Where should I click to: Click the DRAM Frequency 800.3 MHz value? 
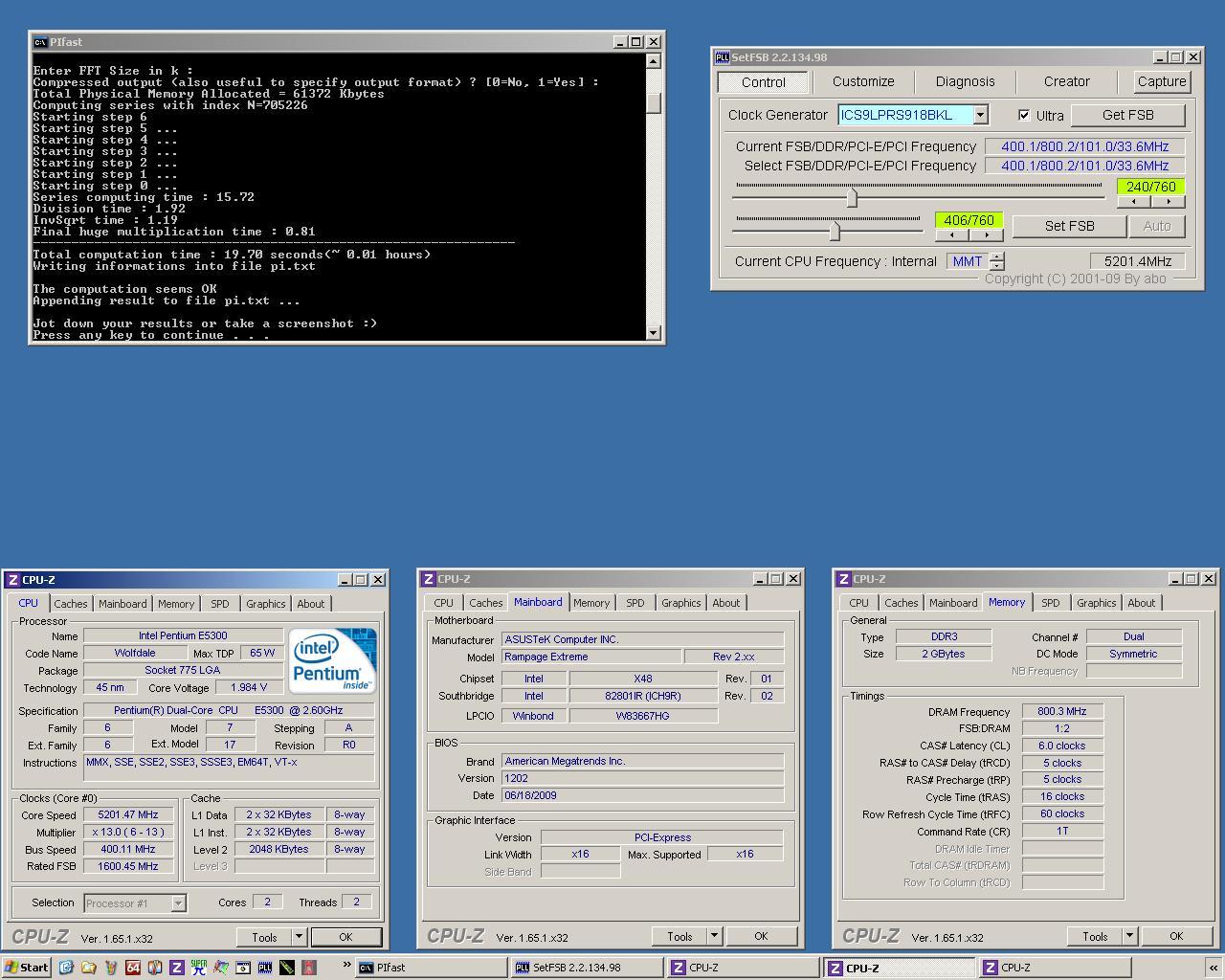(1062, 711)
